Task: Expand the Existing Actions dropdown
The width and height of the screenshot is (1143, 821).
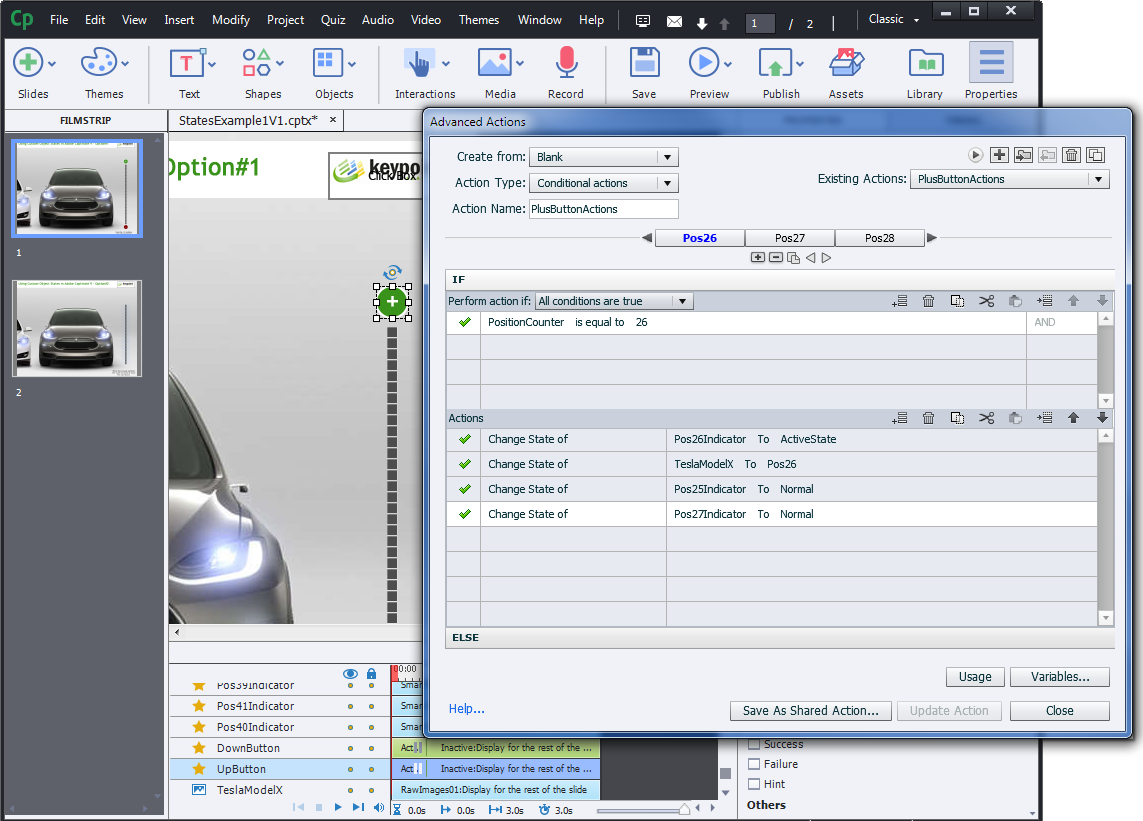Action: point(1009,179)
